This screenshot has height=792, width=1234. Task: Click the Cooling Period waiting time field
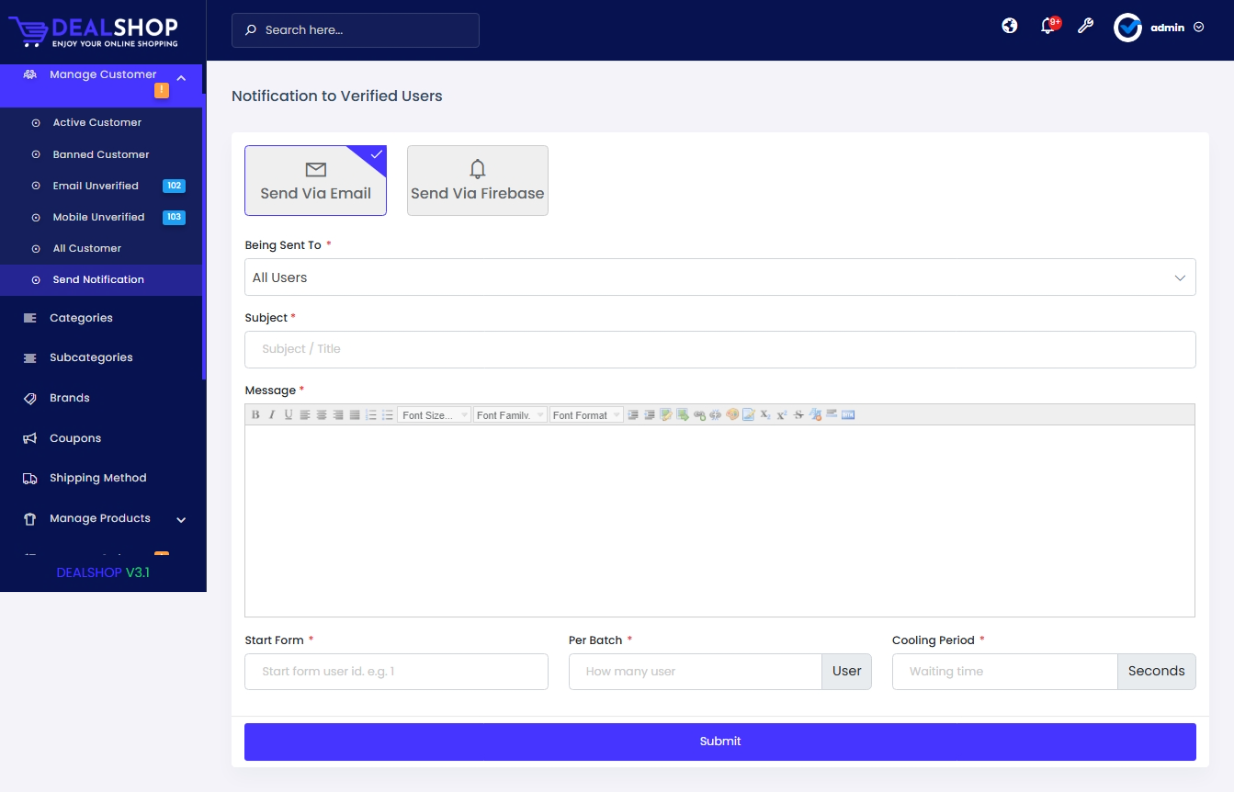pos(1004,672)
